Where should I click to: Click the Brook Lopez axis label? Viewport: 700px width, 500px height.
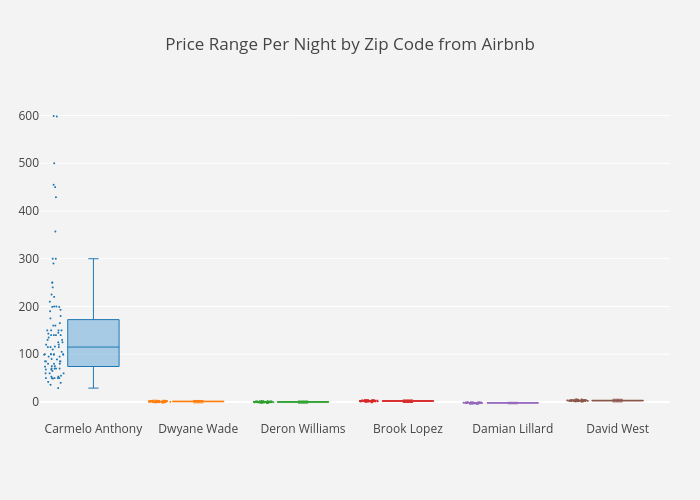[x=408, y=429]
